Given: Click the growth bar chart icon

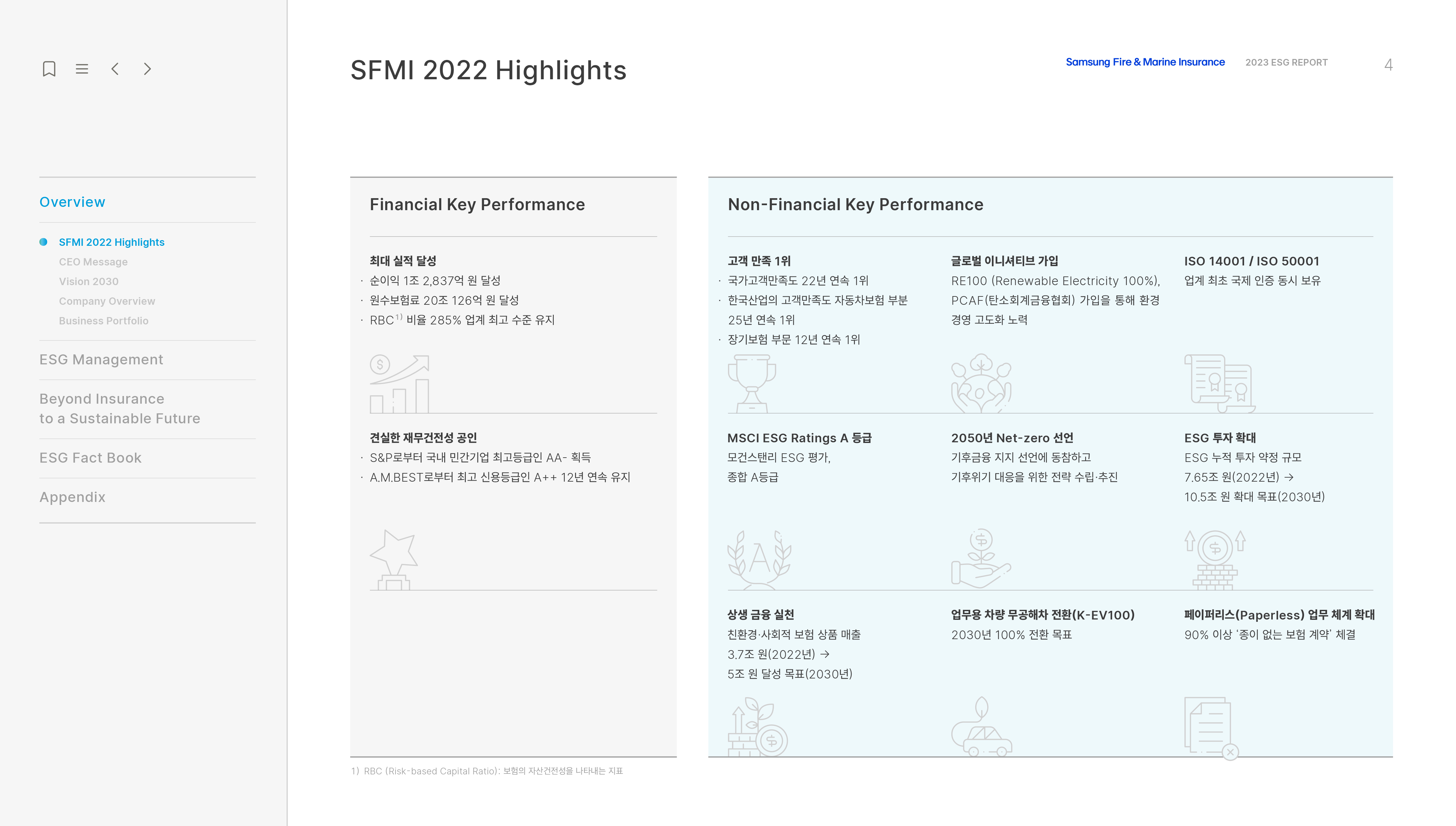Looking at the screenshot, I should 400,384.
